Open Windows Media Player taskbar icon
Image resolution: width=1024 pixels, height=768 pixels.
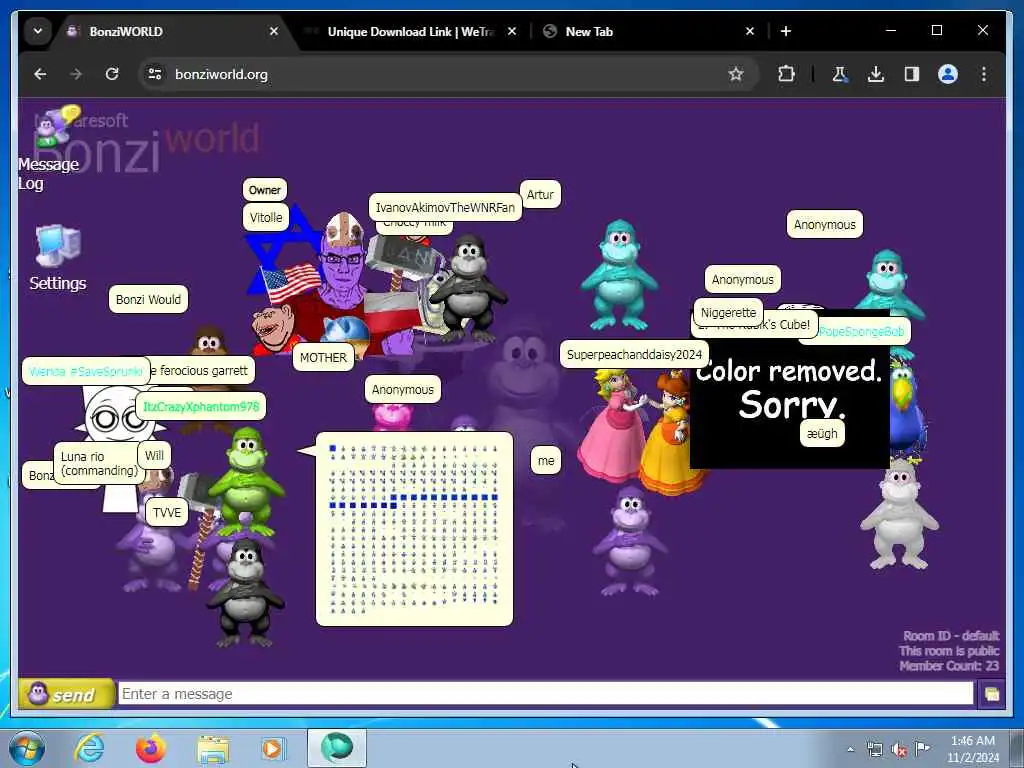coord(274,748)
